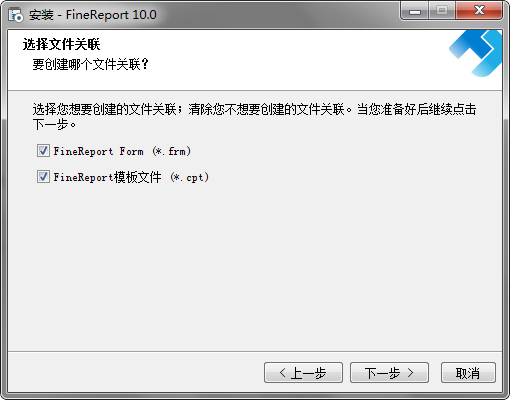
Task: Uncheck the FineReport模板文件 (*.cpt) checkbox
Action: [x=43, y=177]
